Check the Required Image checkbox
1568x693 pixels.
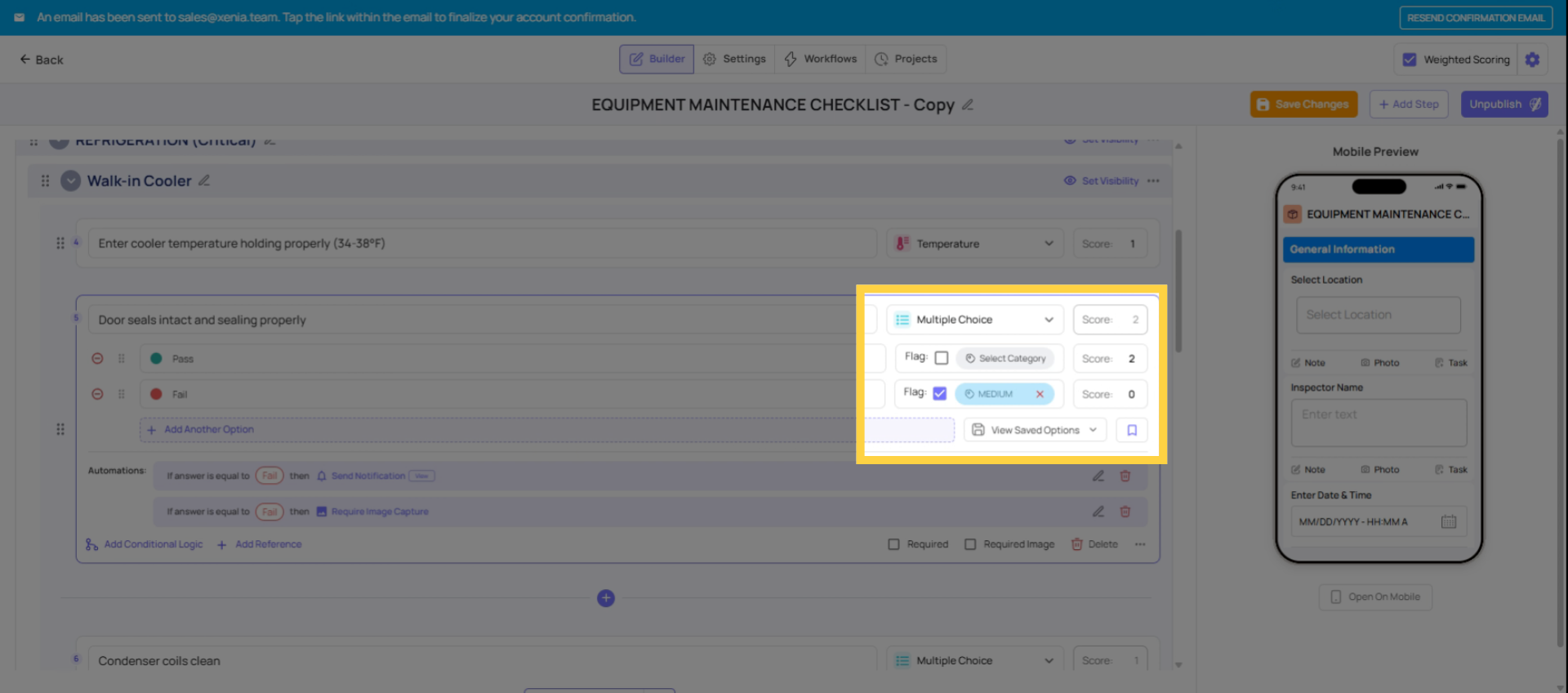point(970,544)
